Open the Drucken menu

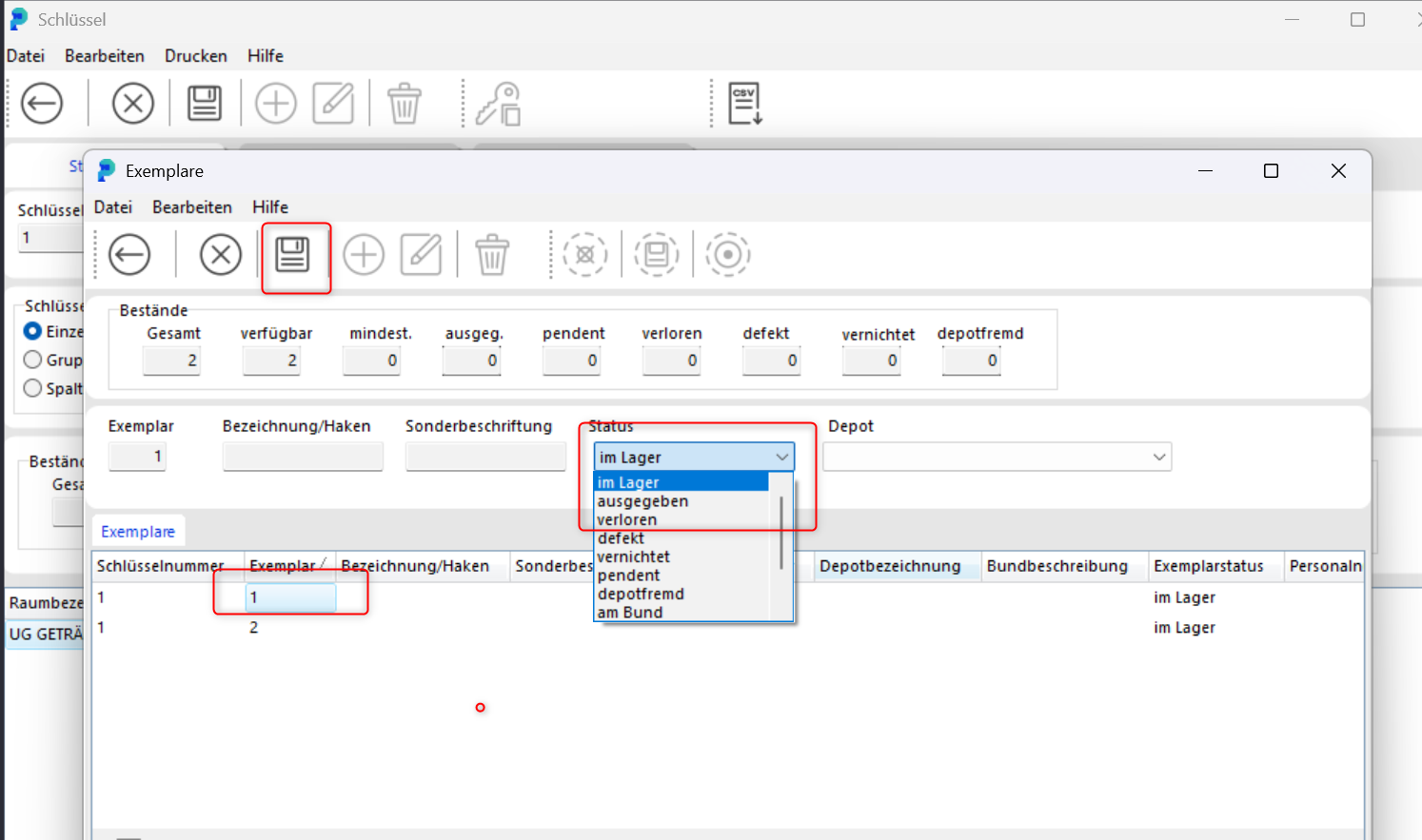[195, 56]
